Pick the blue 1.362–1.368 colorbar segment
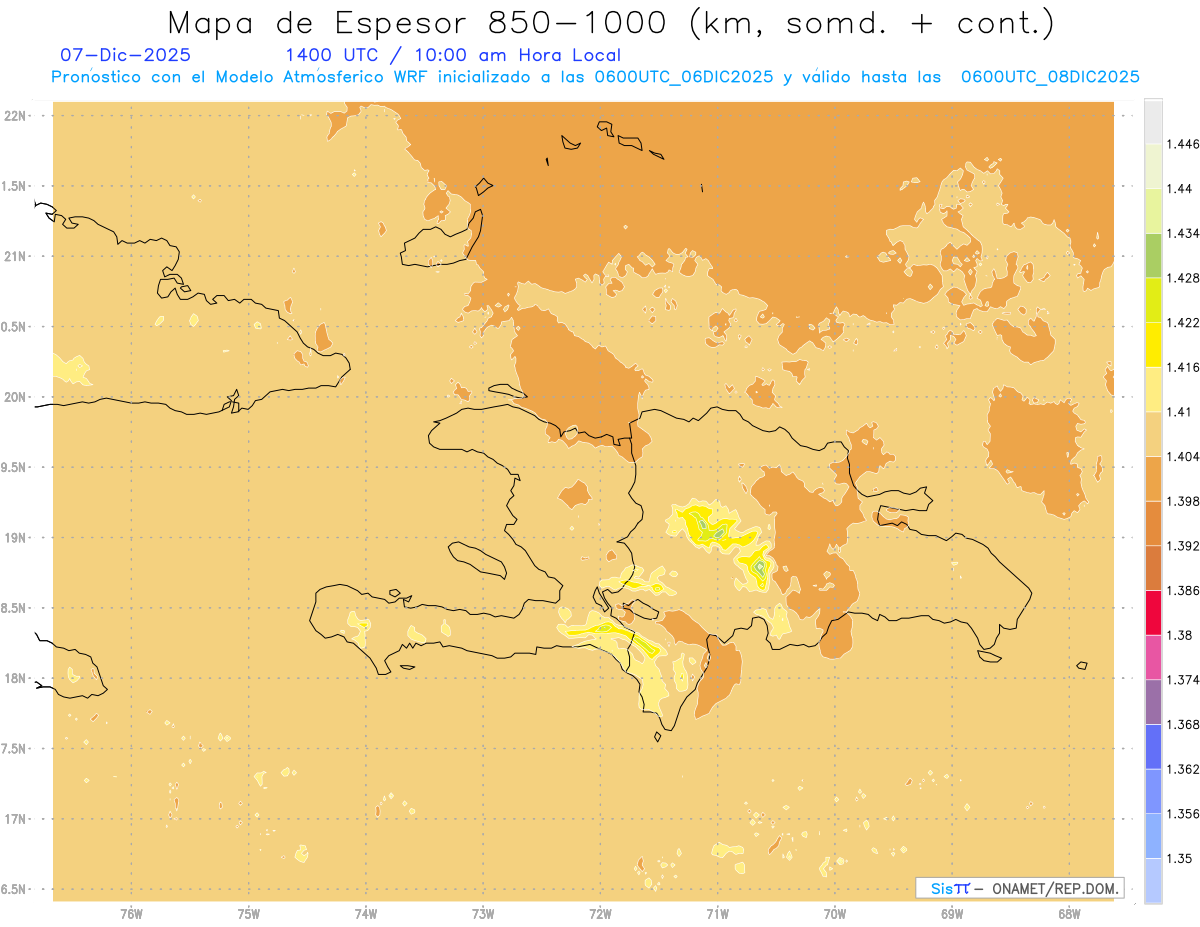 click(x=1153, y=746)
